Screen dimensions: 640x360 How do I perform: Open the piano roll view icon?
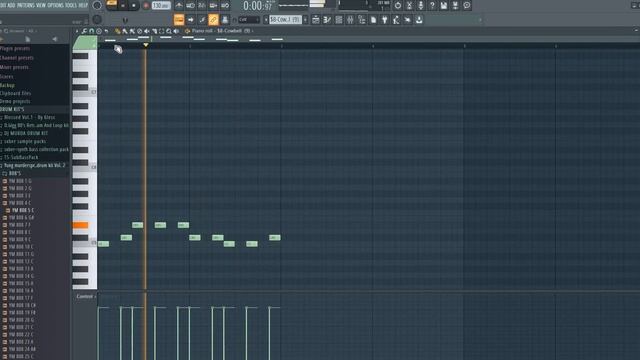[327, 20]
